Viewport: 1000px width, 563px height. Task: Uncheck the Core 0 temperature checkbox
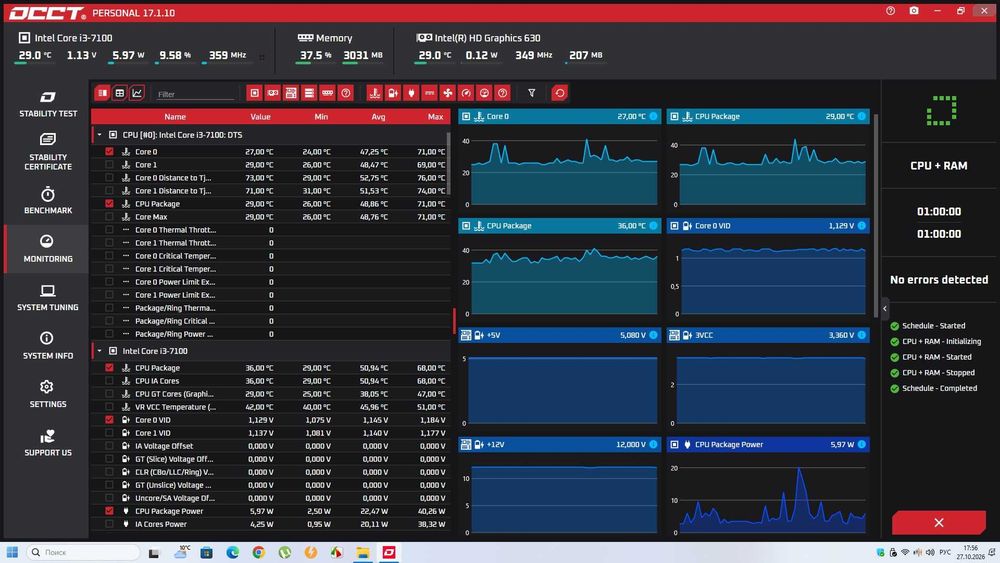[x=109, y=152]
